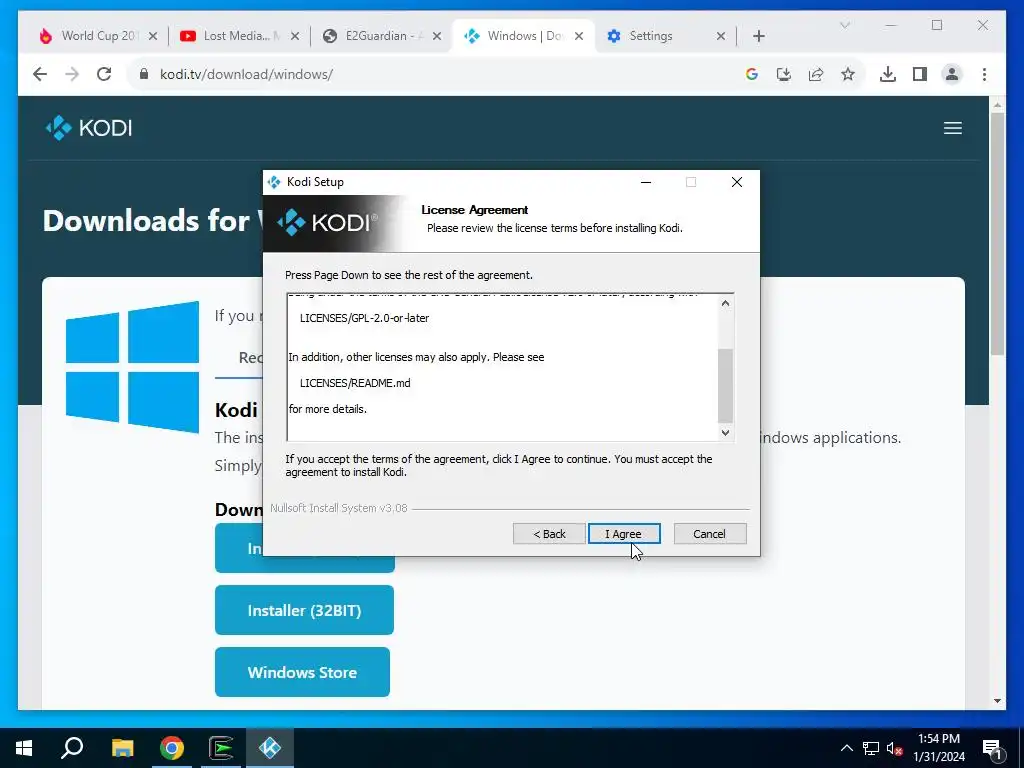Close the Lost Media tab
This screenshot has height=768, width=1024.
295,36
